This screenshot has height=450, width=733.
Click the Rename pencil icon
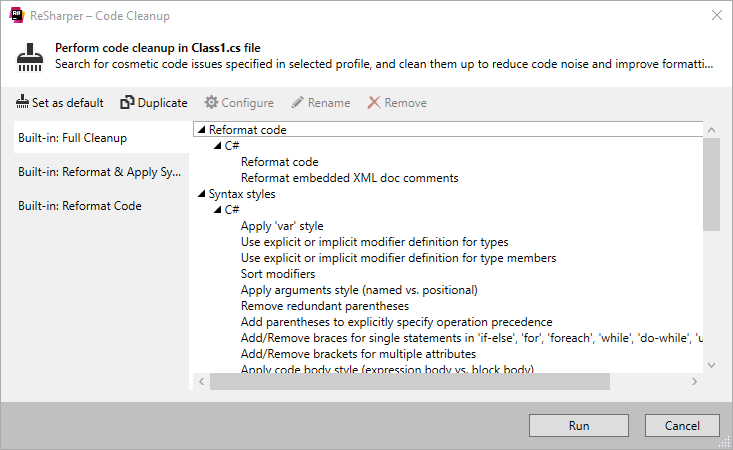pos(298,103)
